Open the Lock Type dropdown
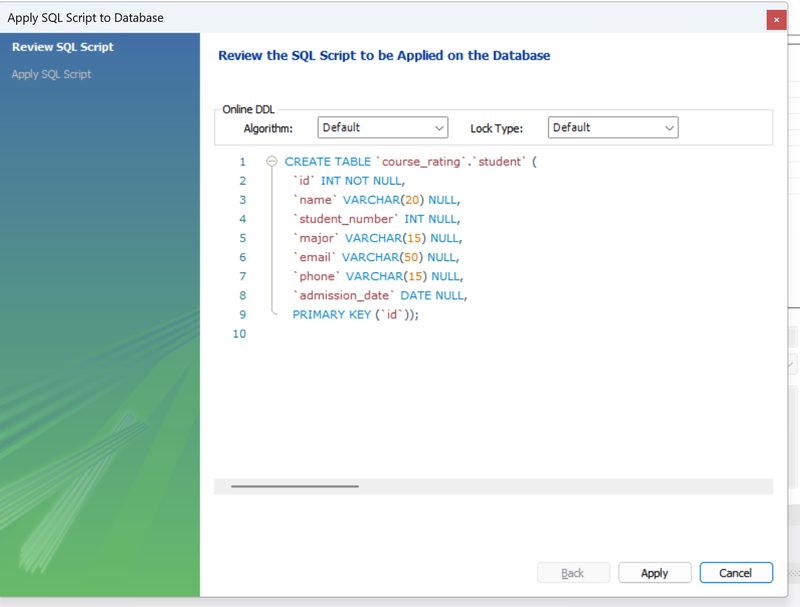The height and width of the screenshot is (607, 800). (x=613, y=128)
